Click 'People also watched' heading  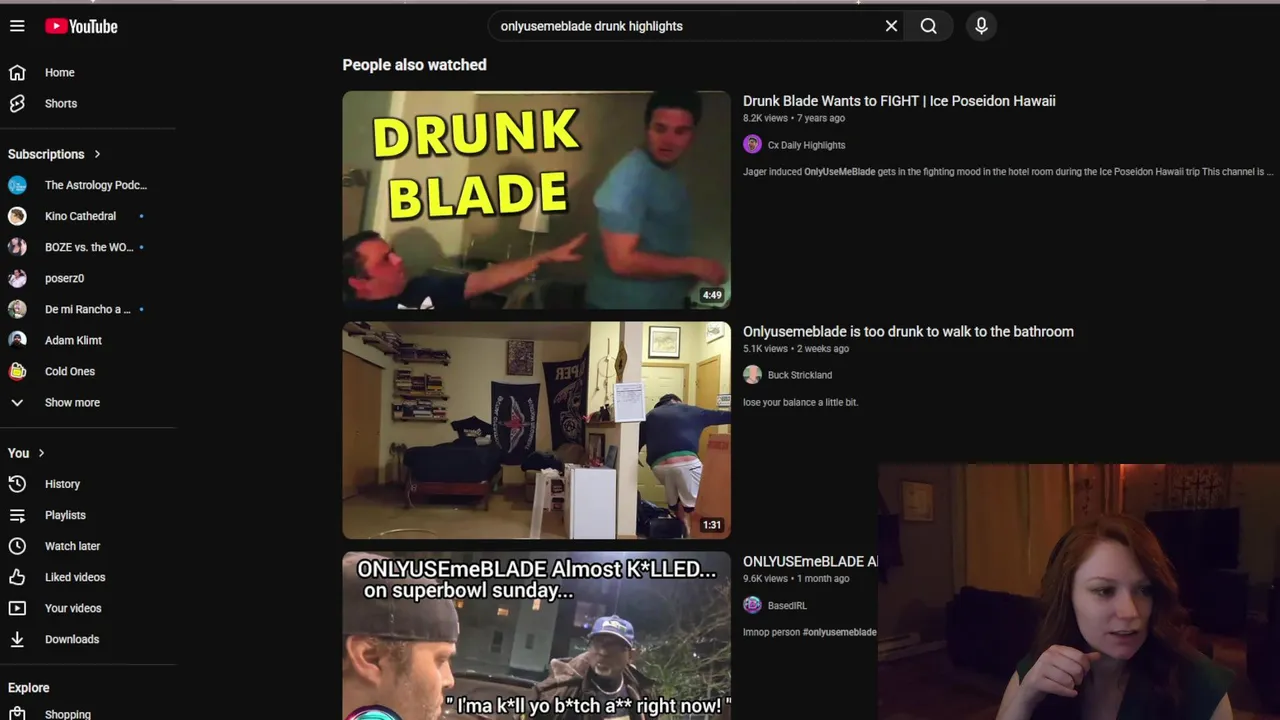414,65
